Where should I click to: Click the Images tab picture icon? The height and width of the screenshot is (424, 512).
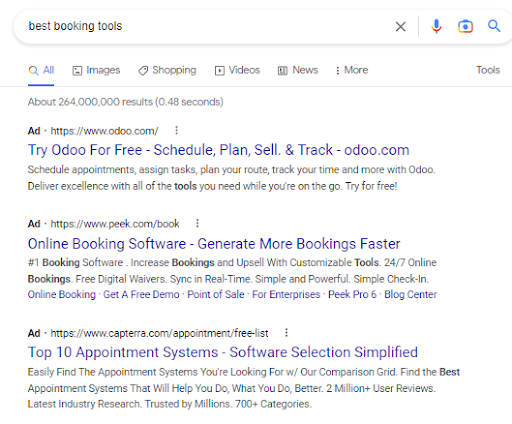tap(77, 71)
